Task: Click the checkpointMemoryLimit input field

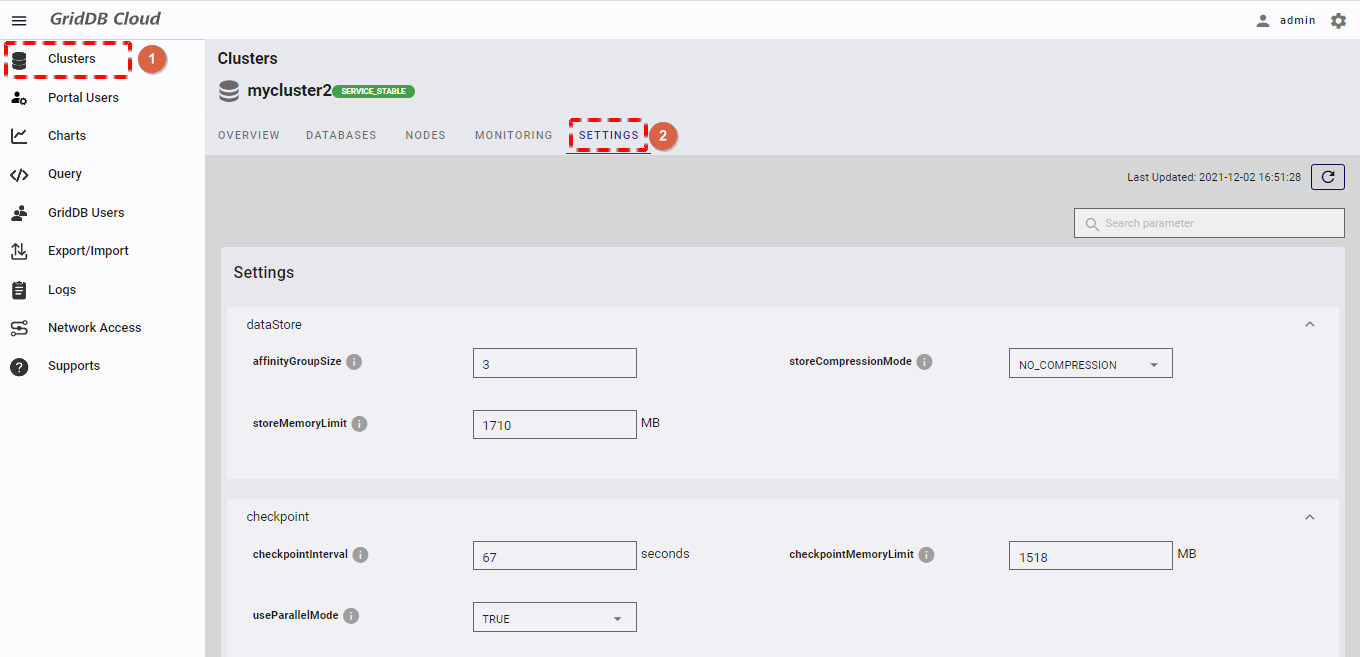Action: click(x=1090, y=556)
